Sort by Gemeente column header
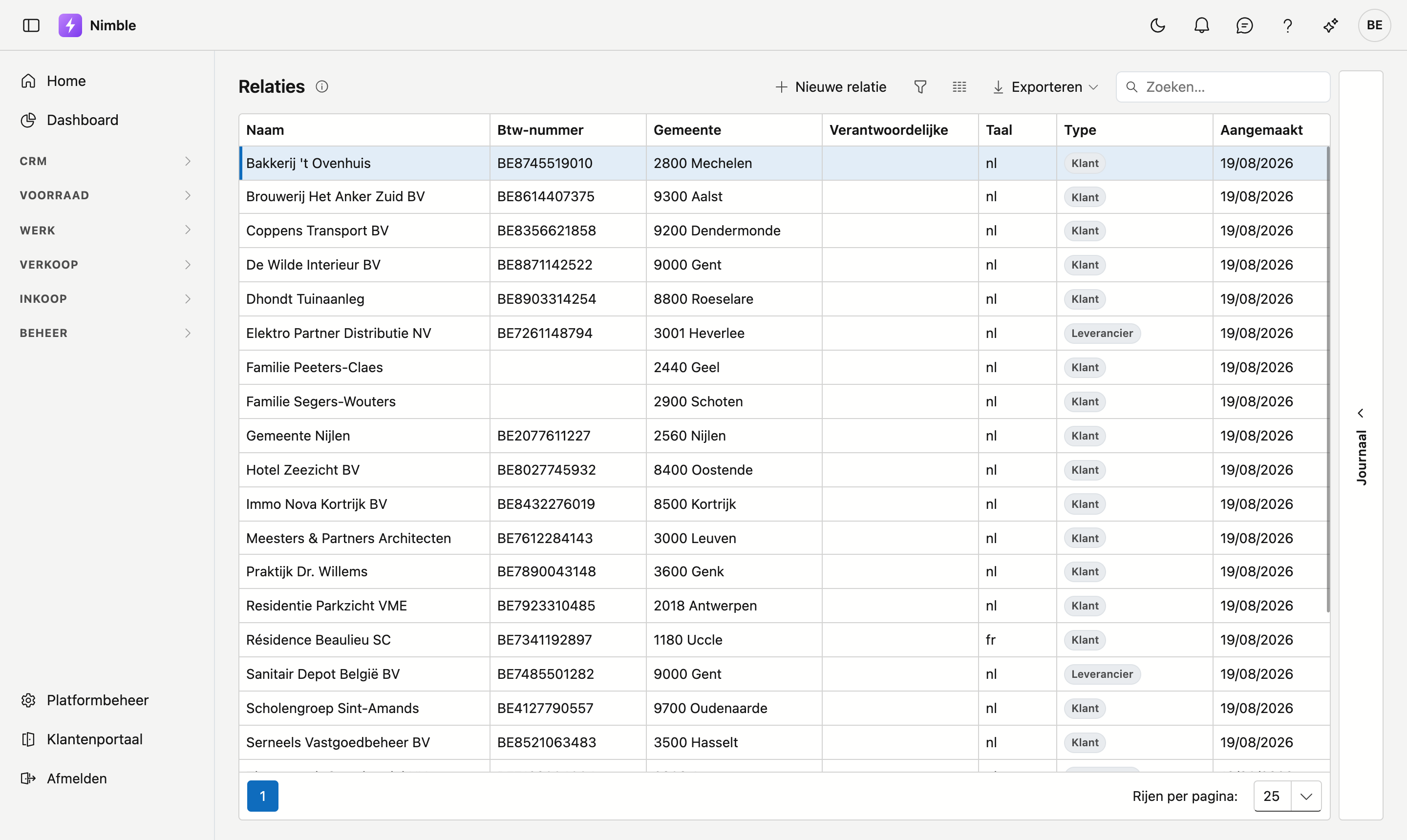This screenshot has width=1407, height=840. click(x=734, y=130)
